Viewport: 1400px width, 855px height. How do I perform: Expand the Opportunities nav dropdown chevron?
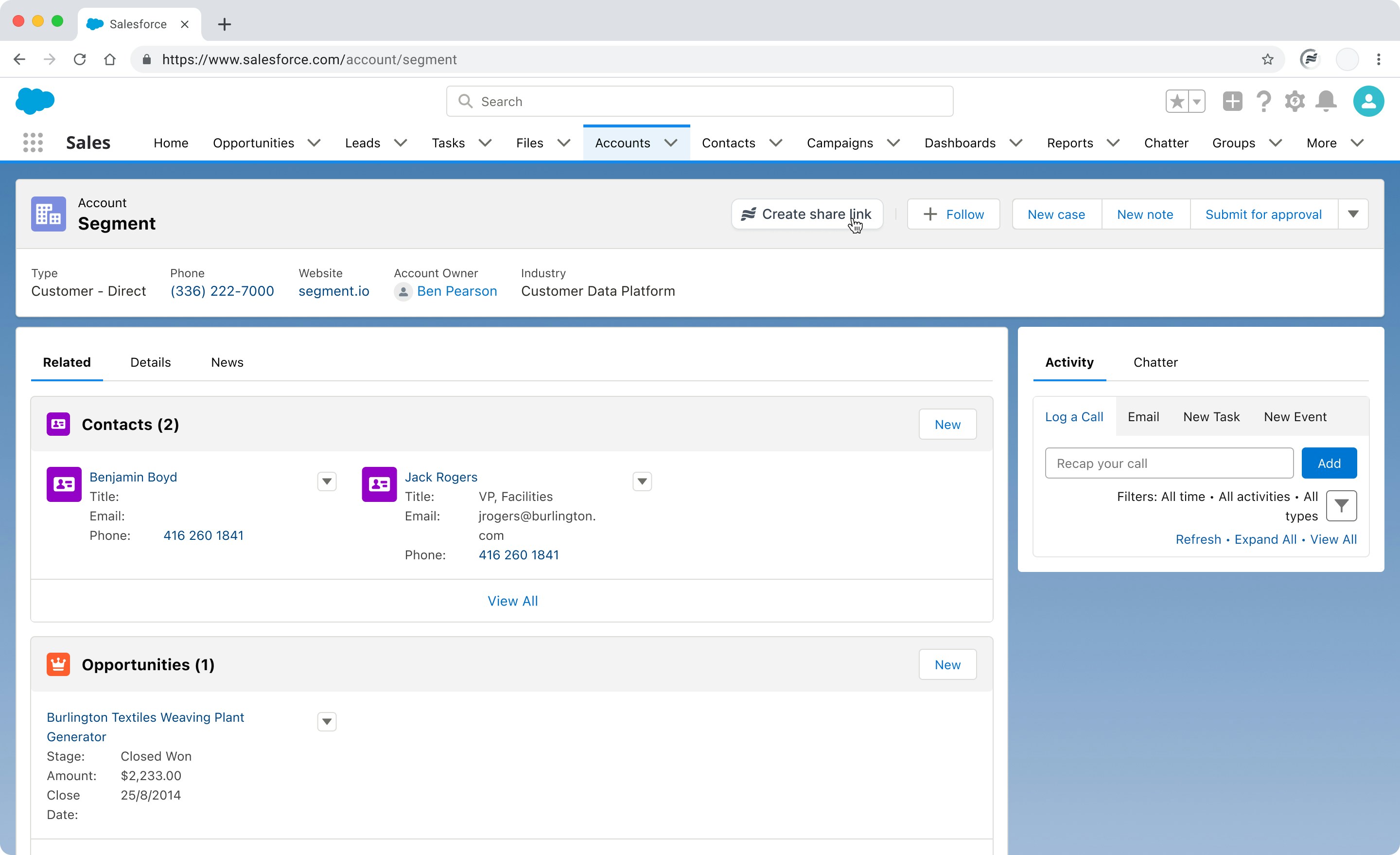(314, 142)
